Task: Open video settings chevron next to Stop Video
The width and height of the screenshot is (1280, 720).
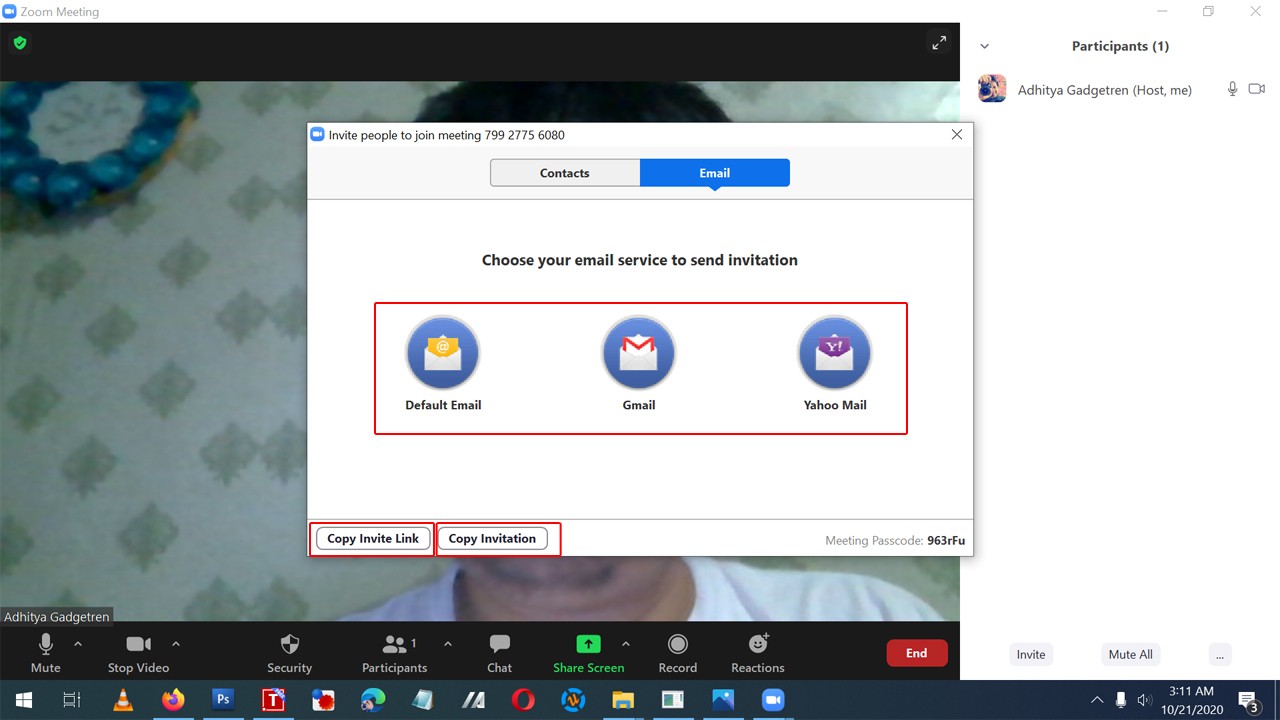Action: 175,644
